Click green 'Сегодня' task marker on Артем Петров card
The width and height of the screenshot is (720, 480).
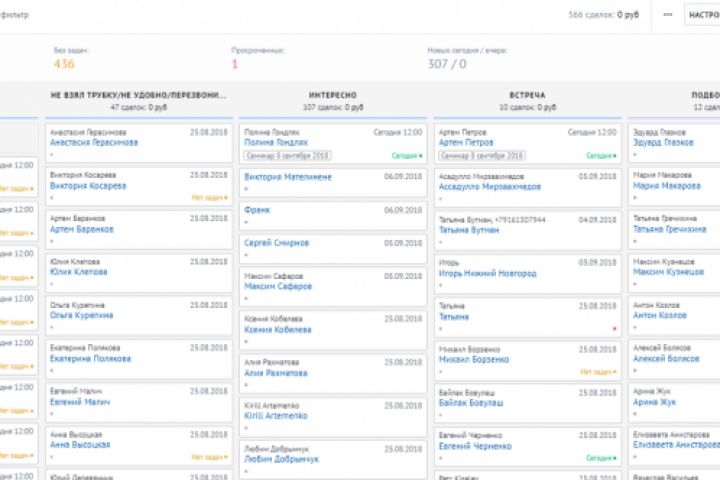(599, 156)
